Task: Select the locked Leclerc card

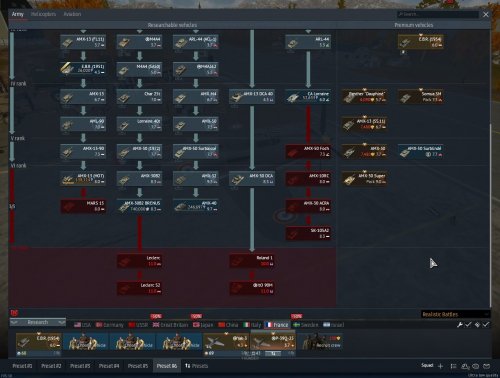Action: pos(140,261)
